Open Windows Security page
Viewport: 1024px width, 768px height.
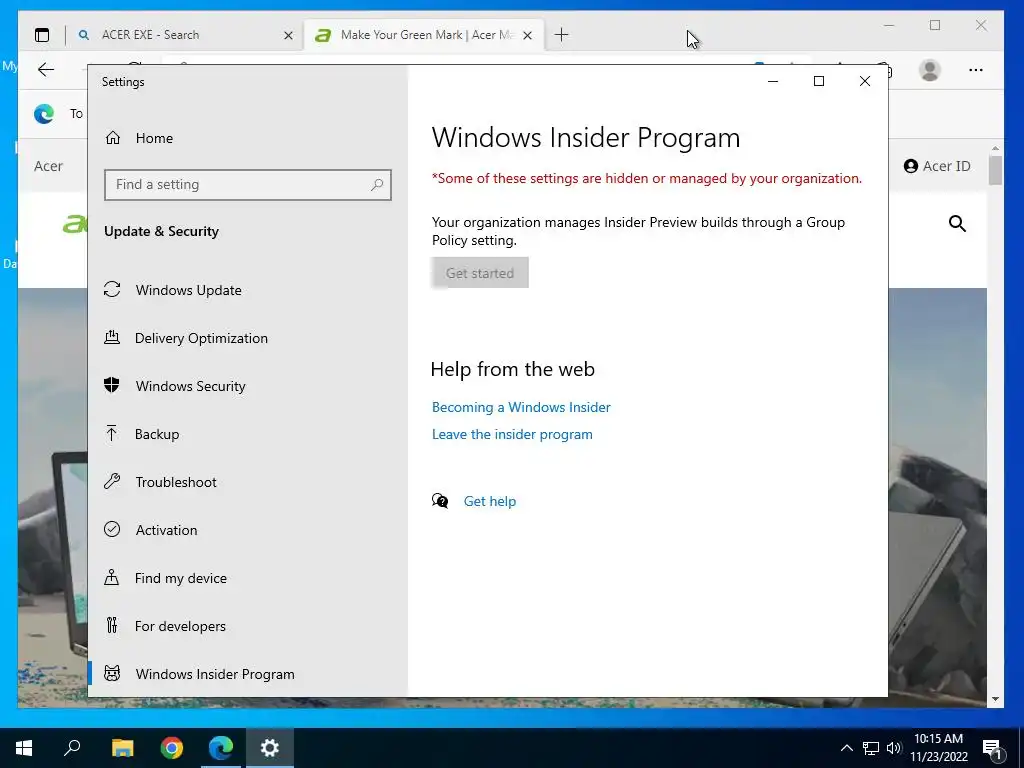(x=190, y=386)
